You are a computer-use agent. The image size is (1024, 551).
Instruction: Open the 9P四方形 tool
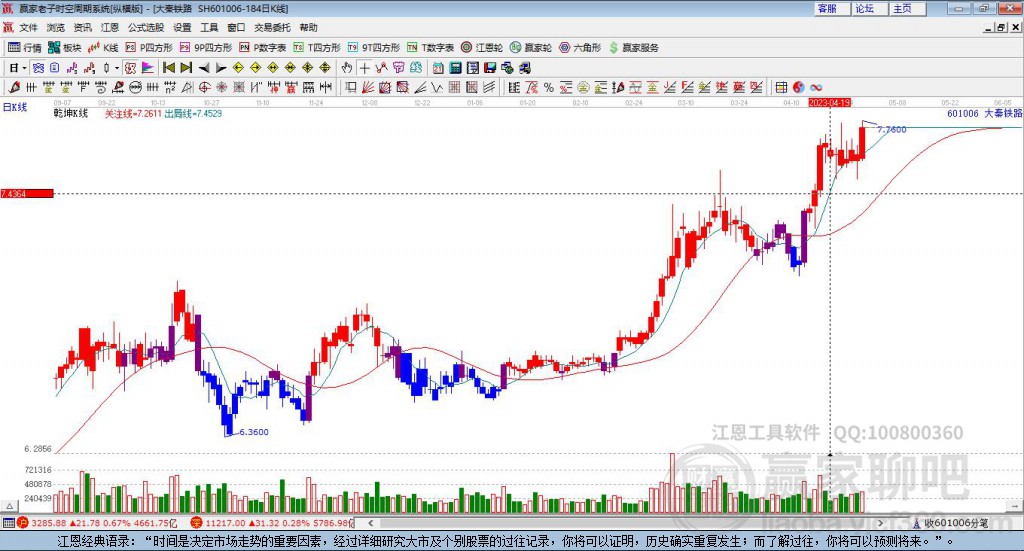point(205,48)
